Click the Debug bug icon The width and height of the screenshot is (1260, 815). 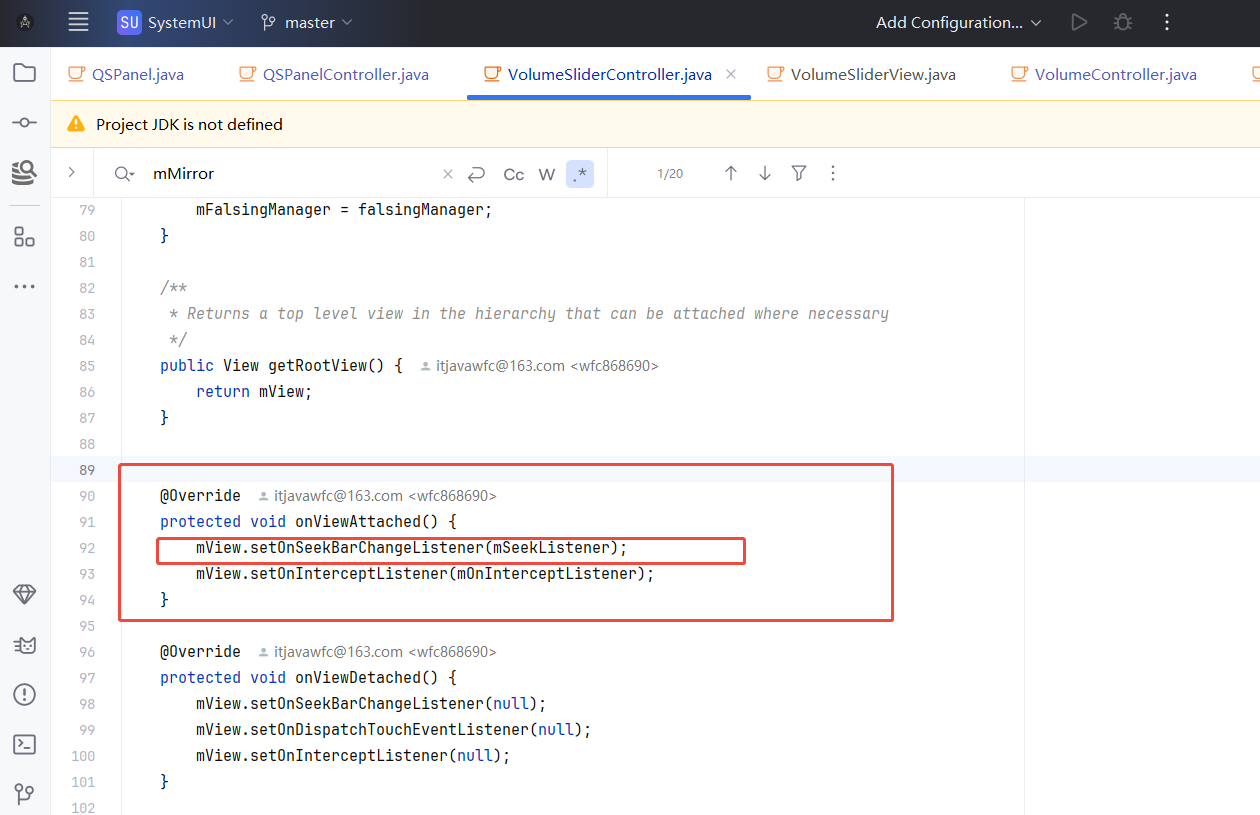tap(1123, 22)
